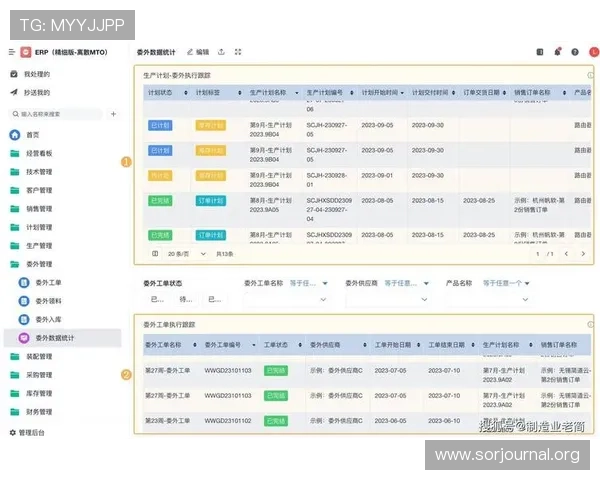Sort by the 工单结束日期 column

[473, 345]
